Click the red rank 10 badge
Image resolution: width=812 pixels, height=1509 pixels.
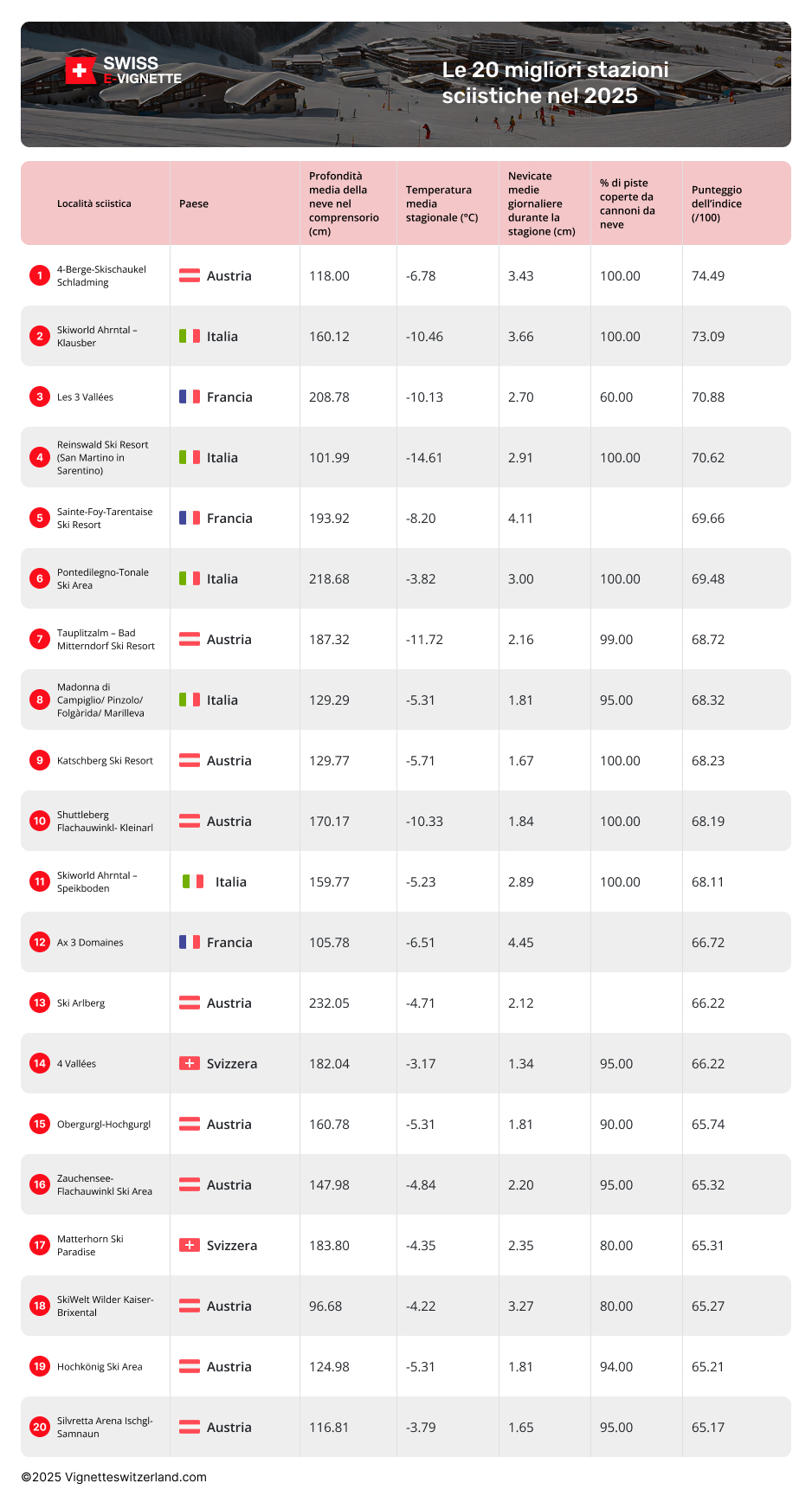(40, 821)
